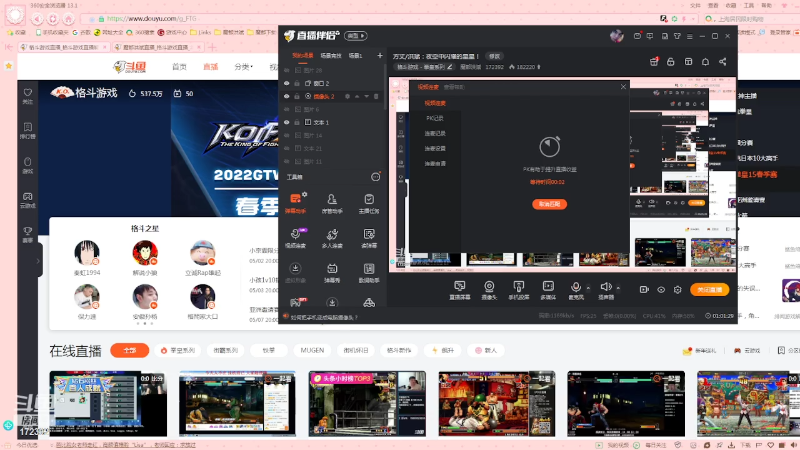Screen dimensions: 800x450
Task: Open the gift box icon in stream header
Action: pos(654,62)
